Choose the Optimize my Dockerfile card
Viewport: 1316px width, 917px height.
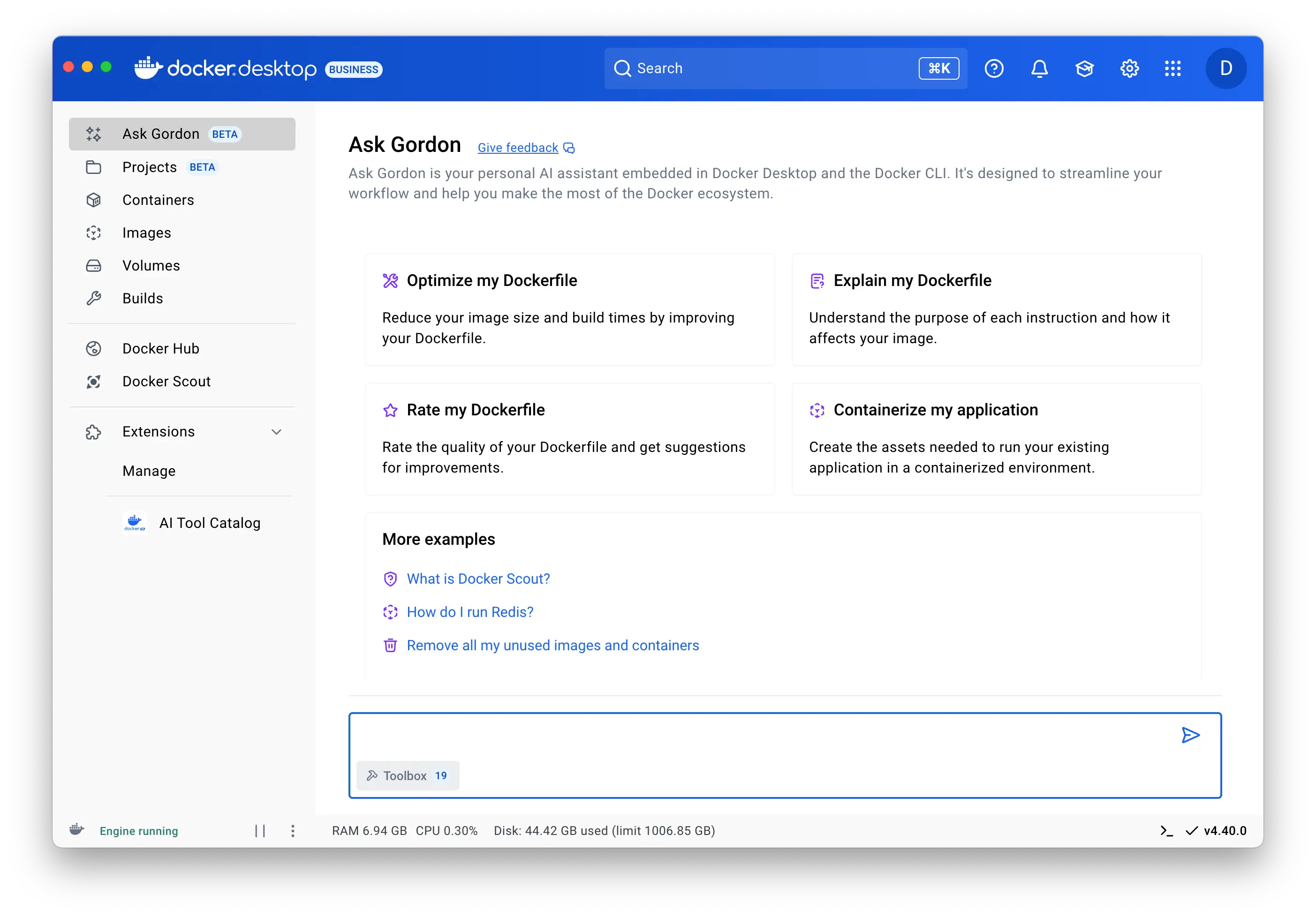point(570,309)
